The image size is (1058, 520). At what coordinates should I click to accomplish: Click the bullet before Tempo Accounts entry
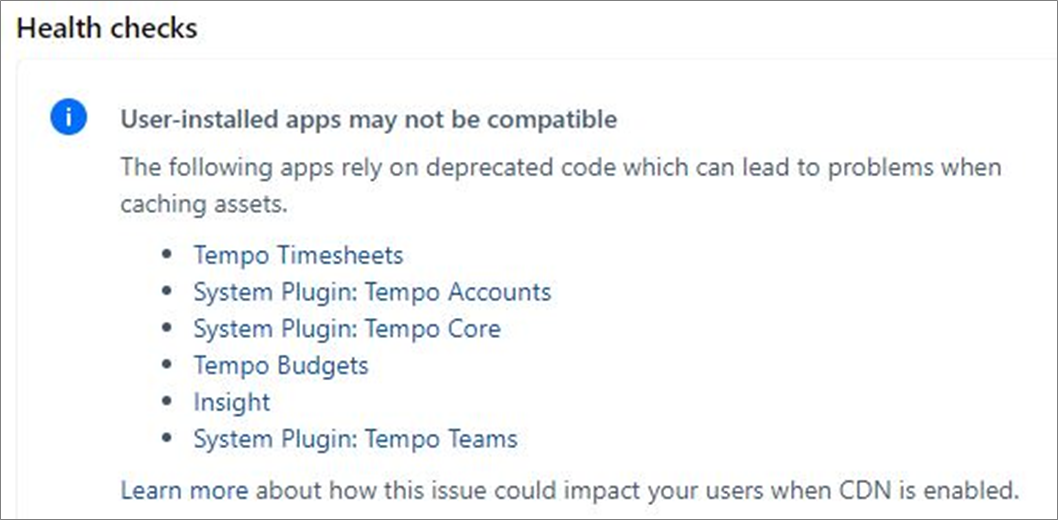167,292
